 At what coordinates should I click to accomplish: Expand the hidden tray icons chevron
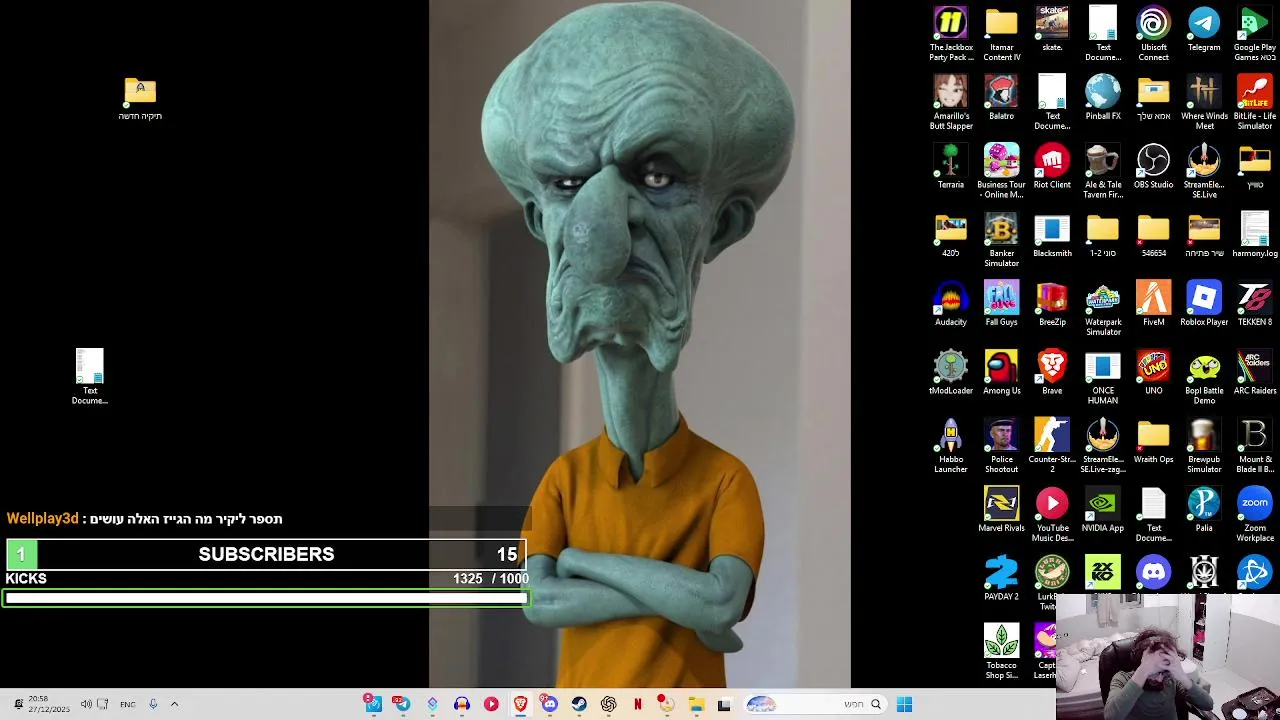pos(174,704)
